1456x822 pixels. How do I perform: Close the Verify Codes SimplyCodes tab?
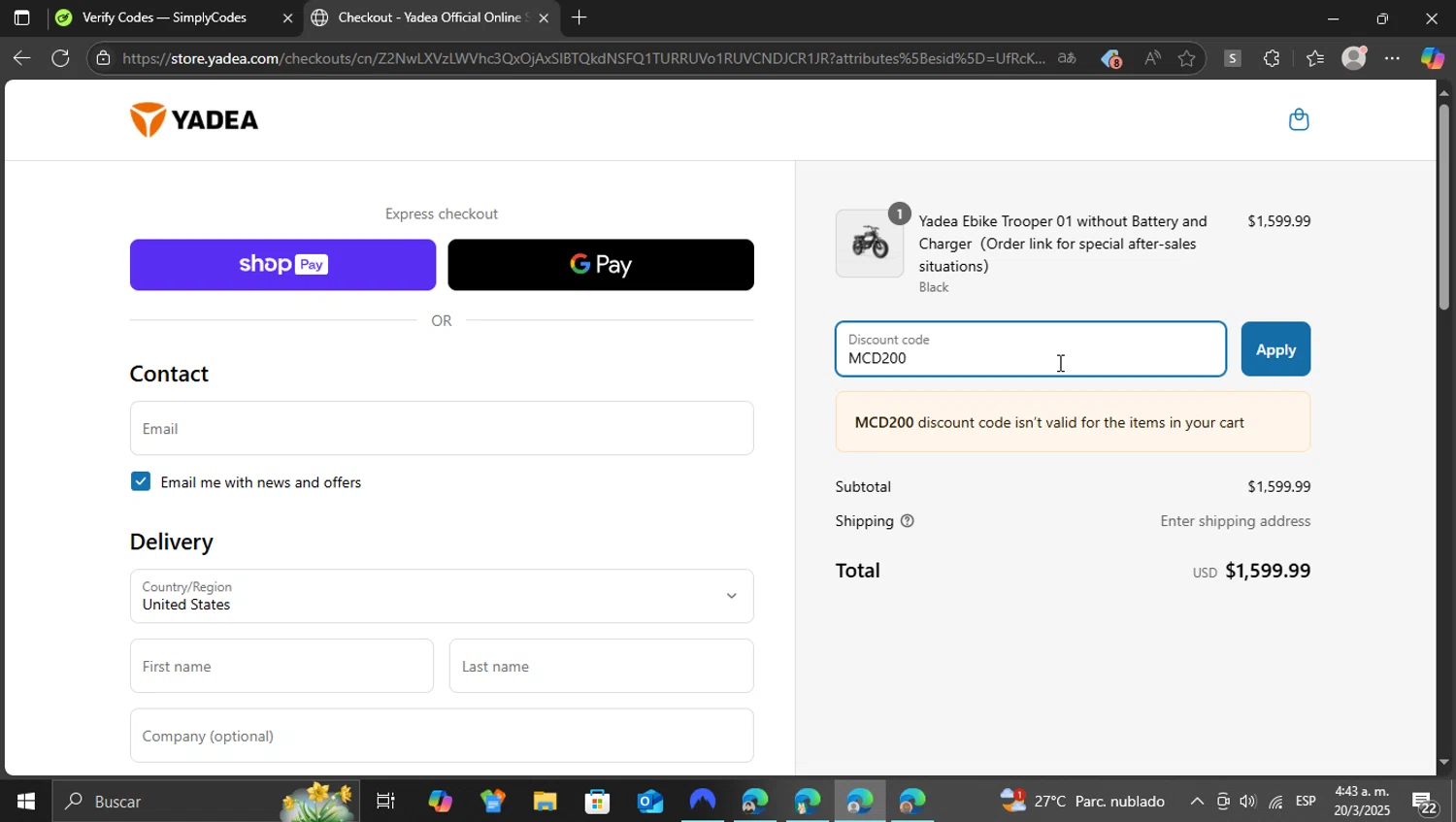(x=287, y=17)
